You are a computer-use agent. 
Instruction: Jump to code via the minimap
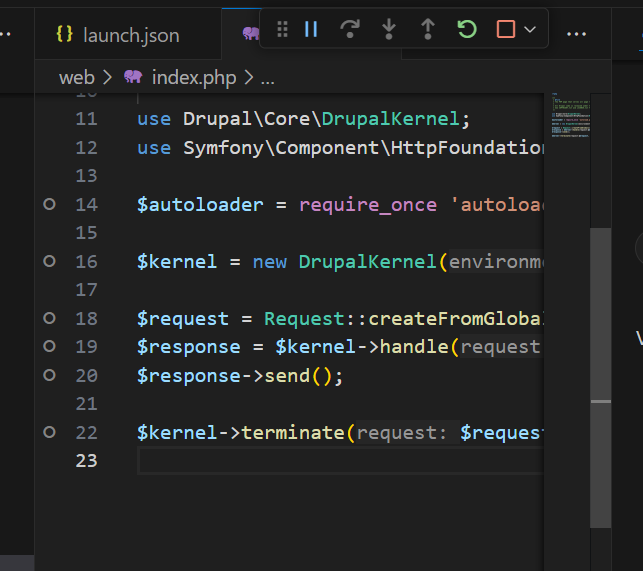(x=570, y=116)
